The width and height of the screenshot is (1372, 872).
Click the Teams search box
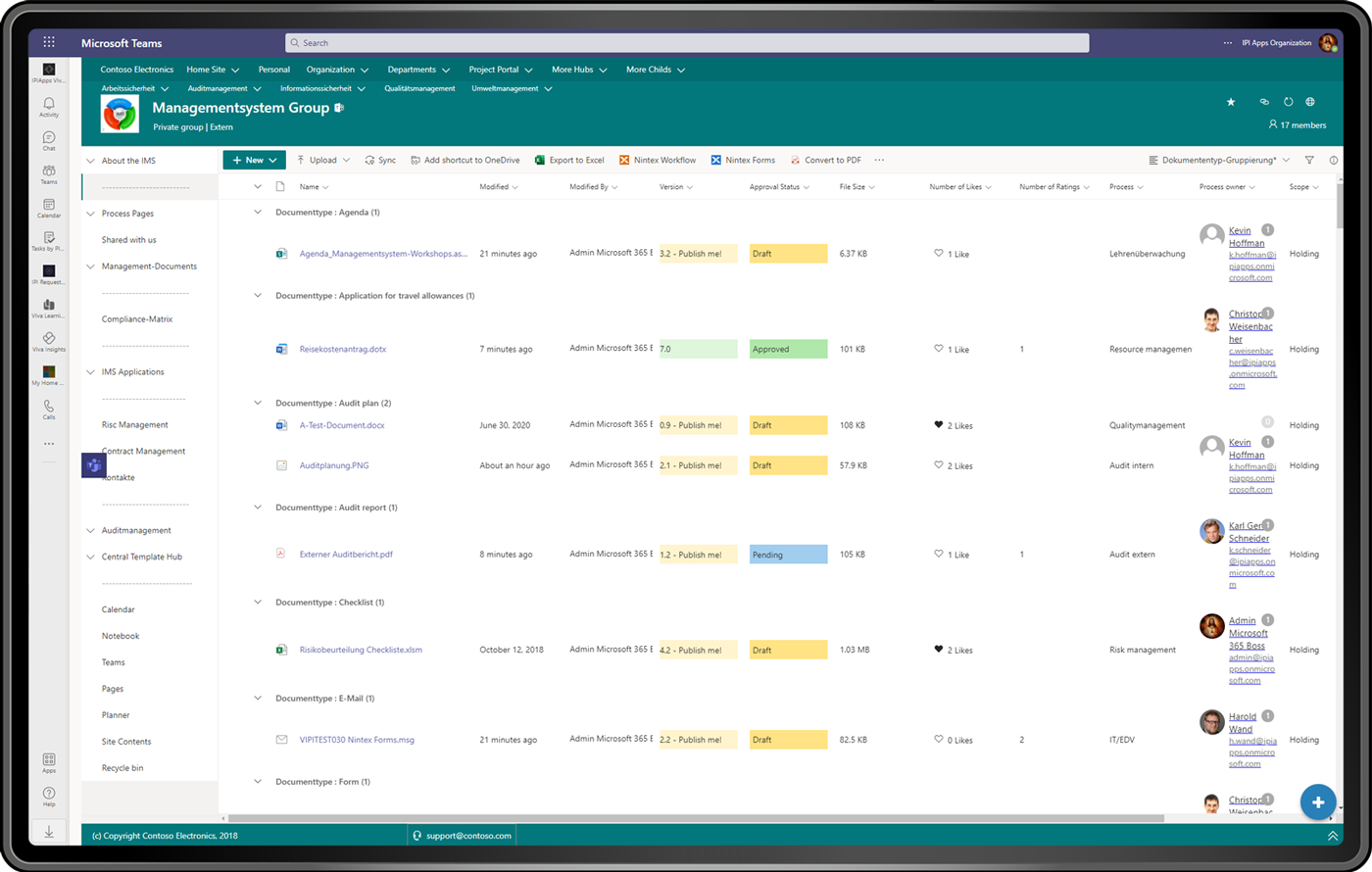[687, 43]
